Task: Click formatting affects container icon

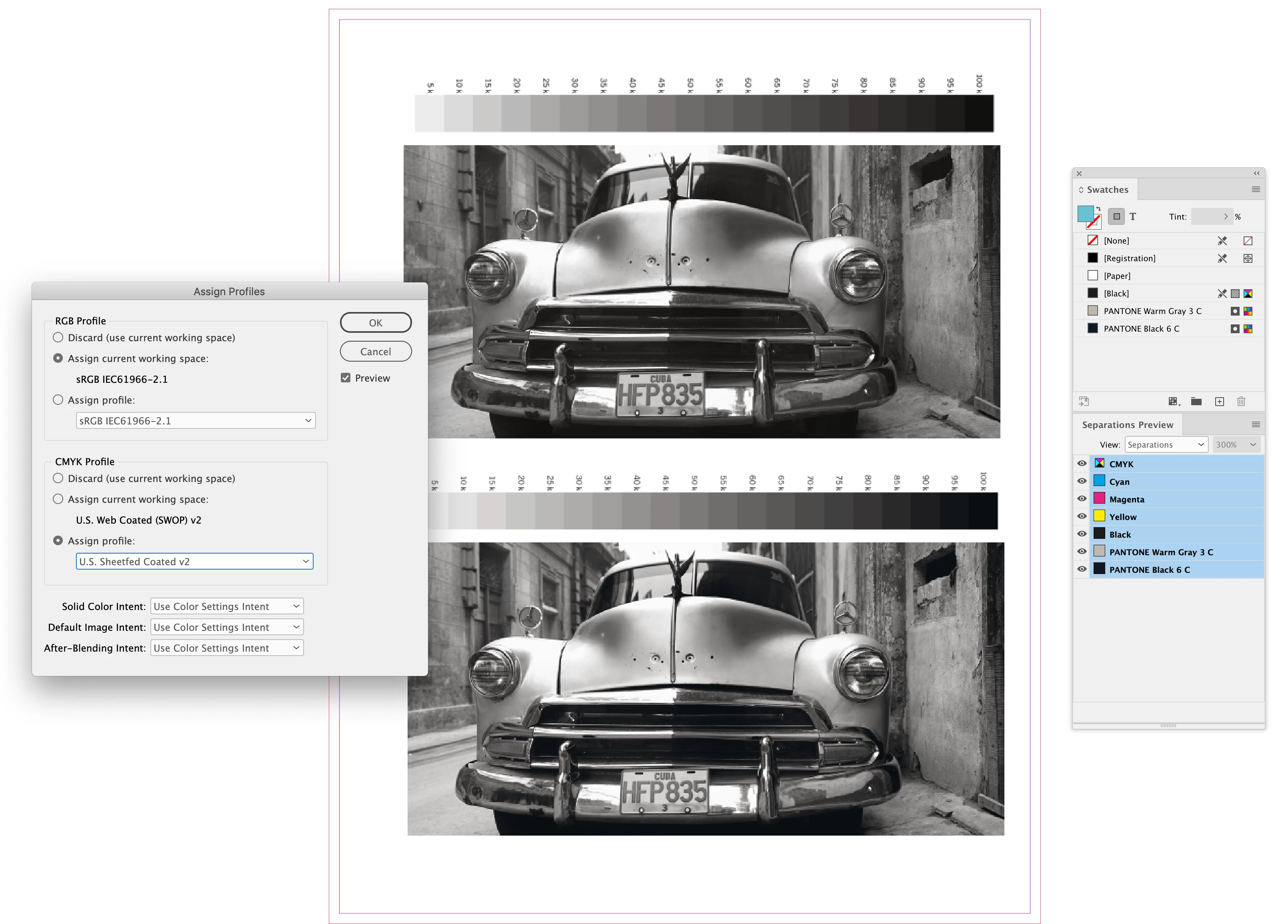Action: click(1116, 216)
